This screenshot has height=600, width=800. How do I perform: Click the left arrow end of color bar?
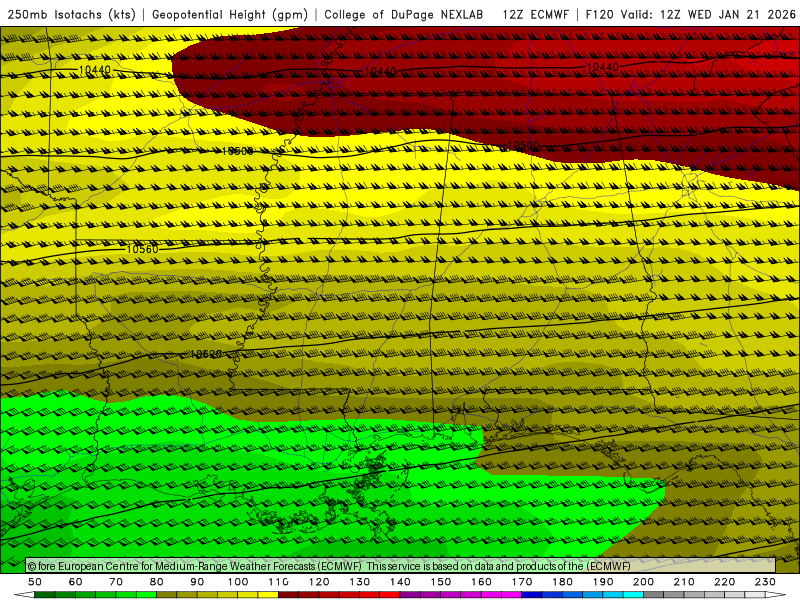tap(24, 594)
